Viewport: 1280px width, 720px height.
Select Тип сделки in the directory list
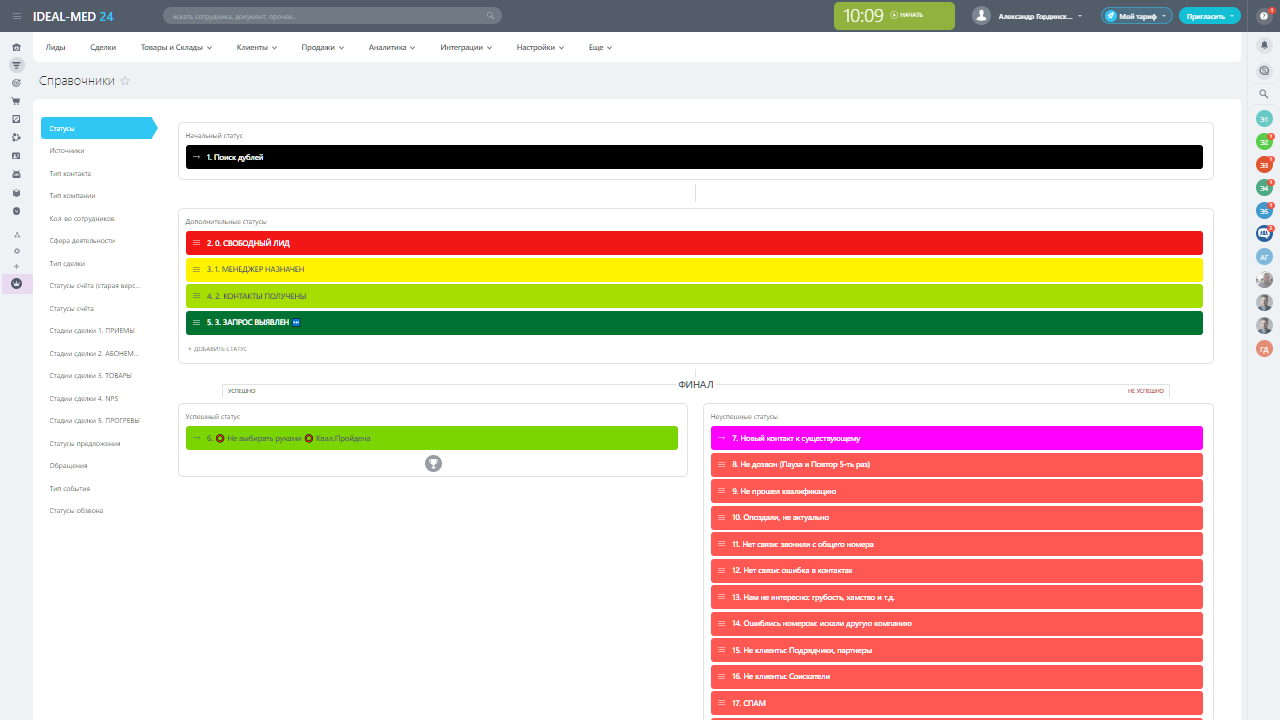[x=67, y=263]
